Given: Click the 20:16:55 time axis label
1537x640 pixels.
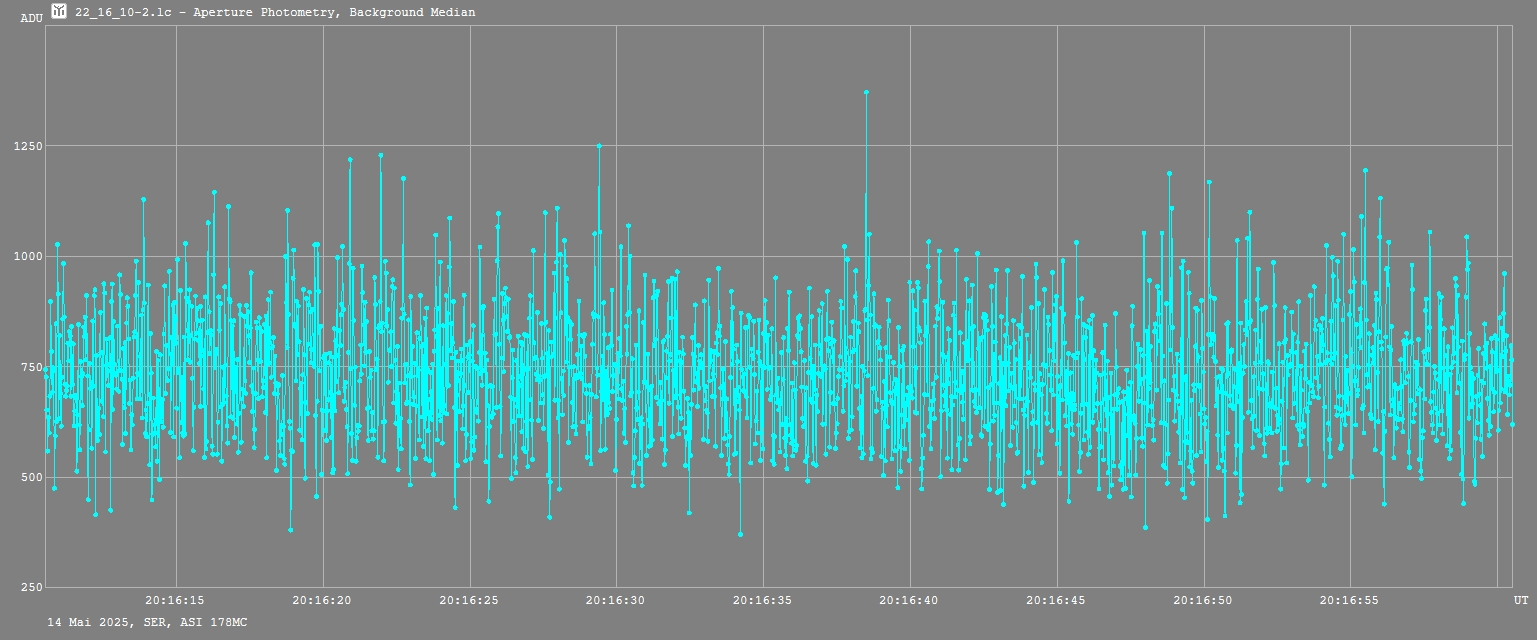Looking at the screenshot, I should 1350,601.
